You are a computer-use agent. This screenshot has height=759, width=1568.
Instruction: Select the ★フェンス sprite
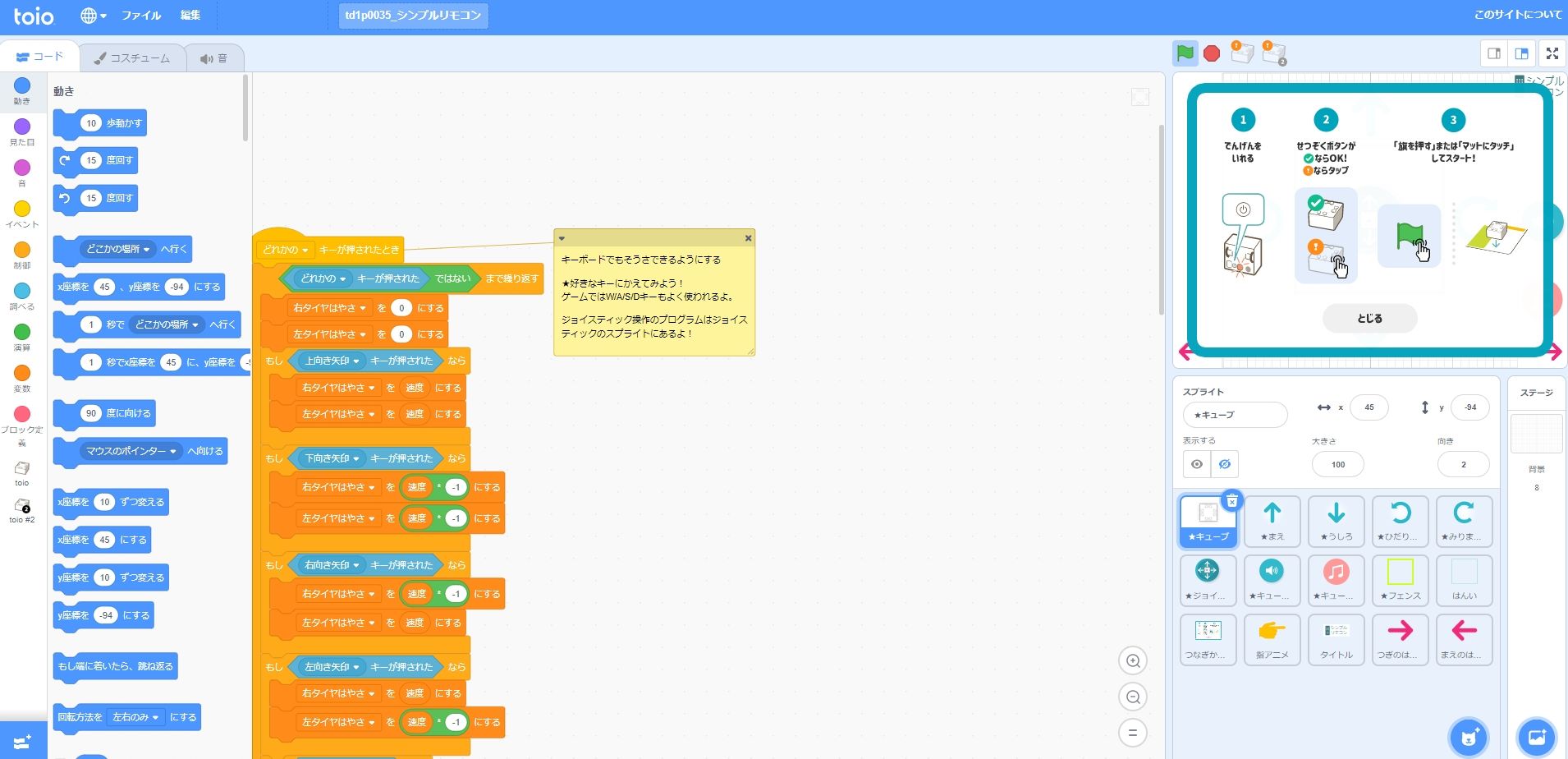(x=1400, y=580)
